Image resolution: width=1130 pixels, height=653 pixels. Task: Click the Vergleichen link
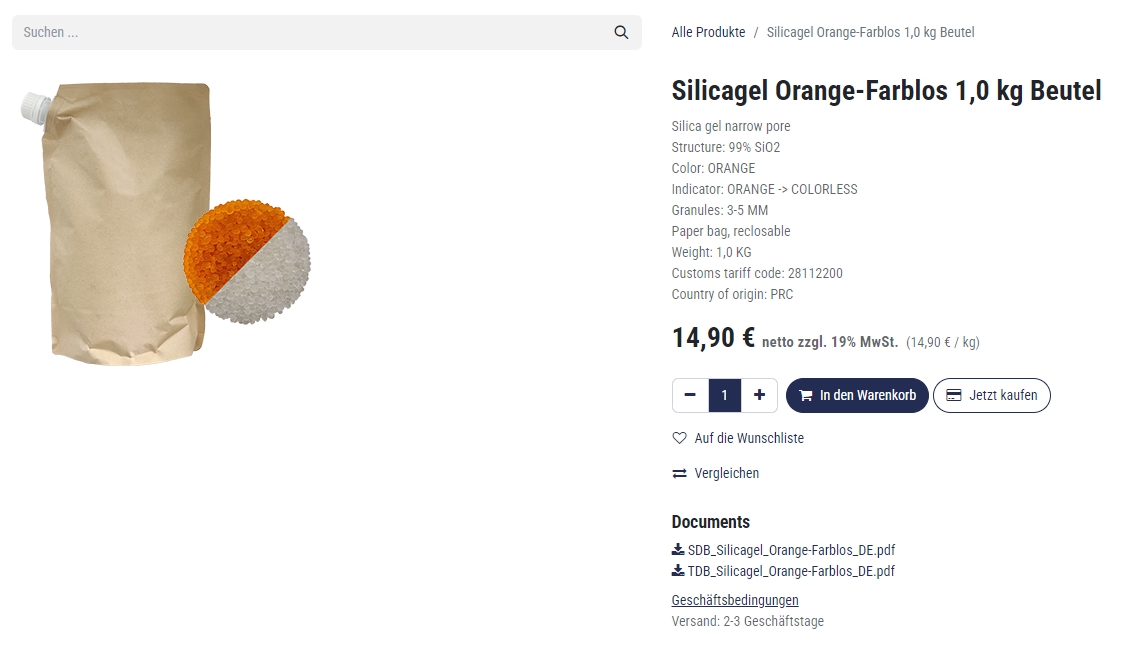coord(727,473)
